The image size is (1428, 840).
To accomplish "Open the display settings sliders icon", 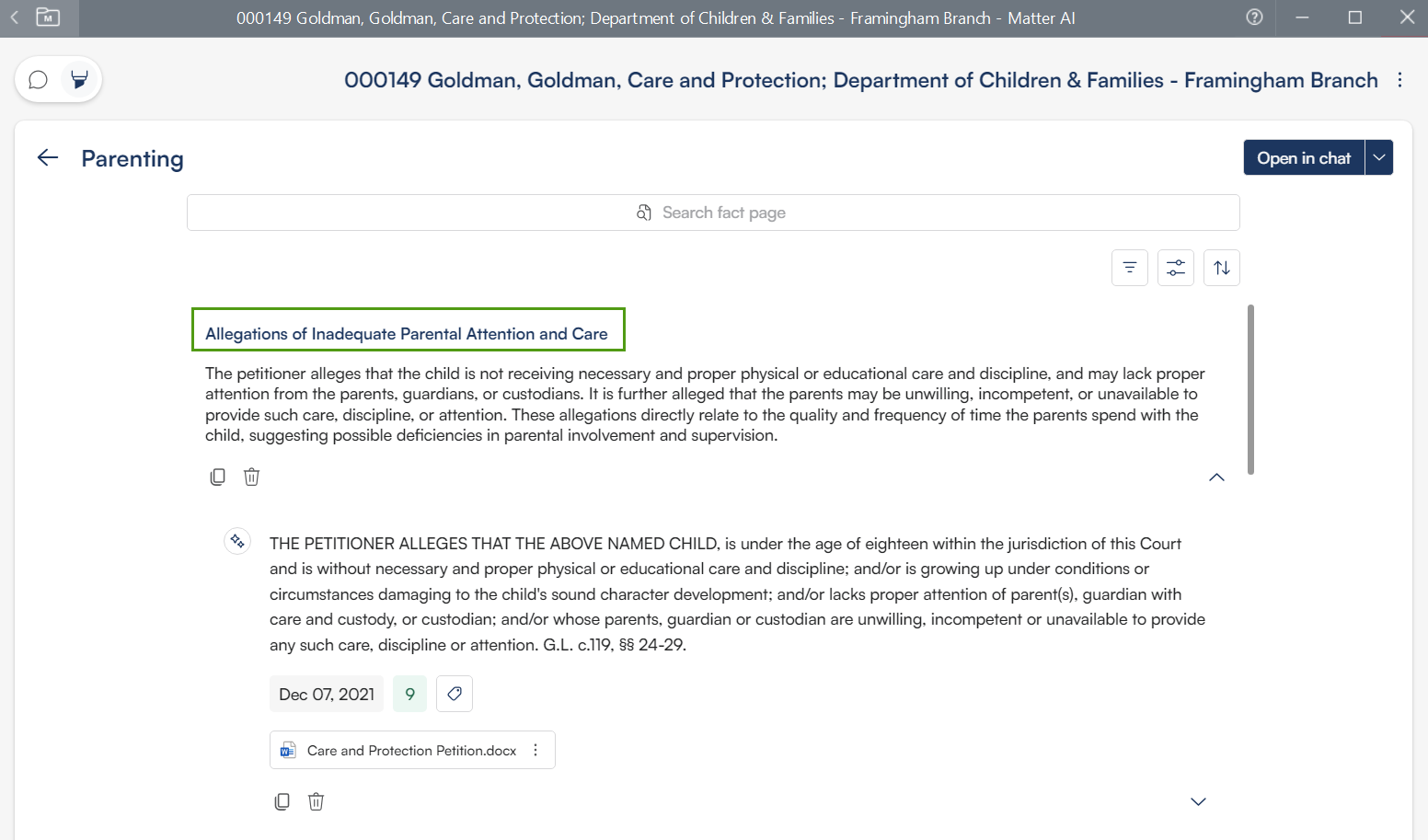I will (1175, 268).
